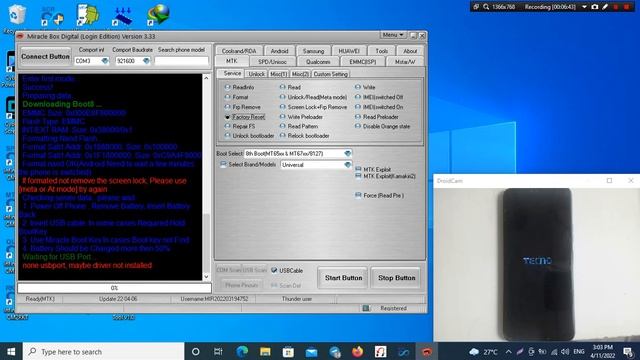
Task: Open Microsoft Store from taskbar
Action: pos(288,351)
